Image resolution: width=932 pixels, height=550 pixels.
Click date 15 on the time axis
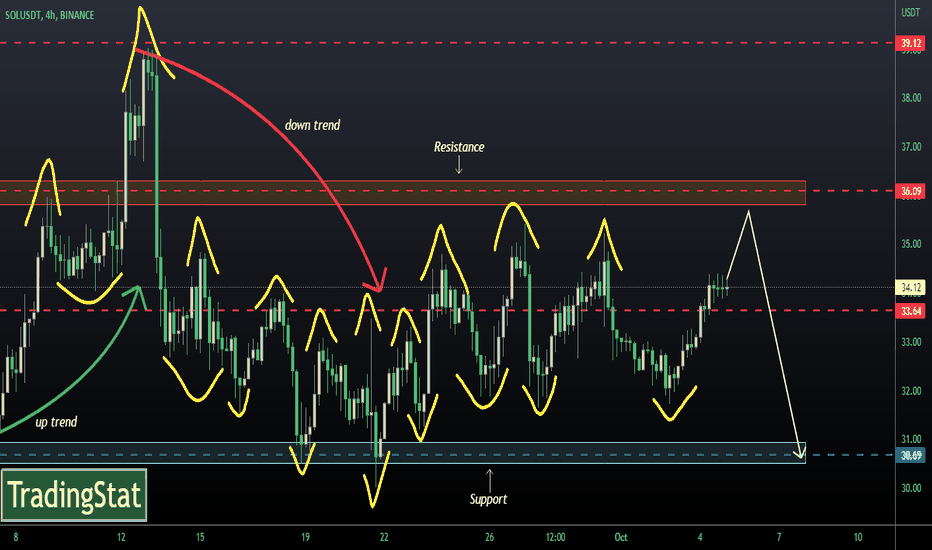click(200, 537)
